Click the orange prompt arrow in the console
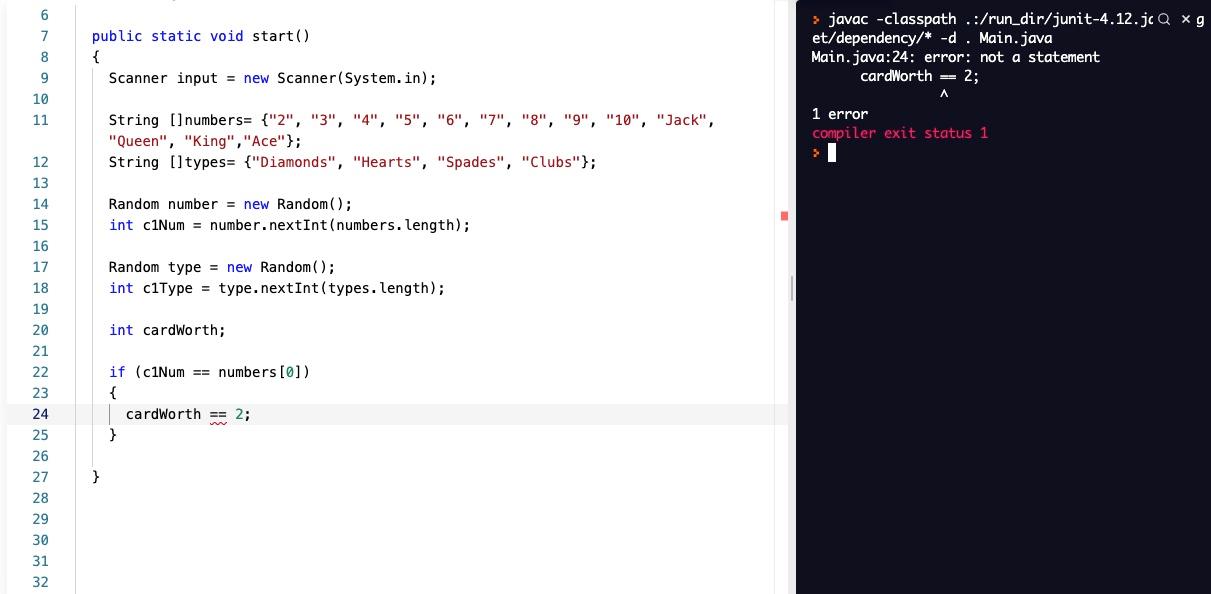This screenshot has height=594, width=1211. pos(817,17)
